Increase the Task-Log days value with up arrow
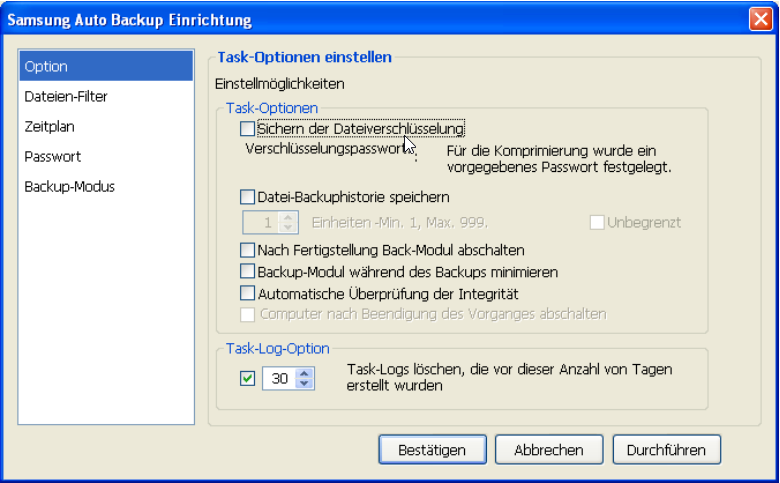This screenshot has width=780, height=483. (304, 373)
